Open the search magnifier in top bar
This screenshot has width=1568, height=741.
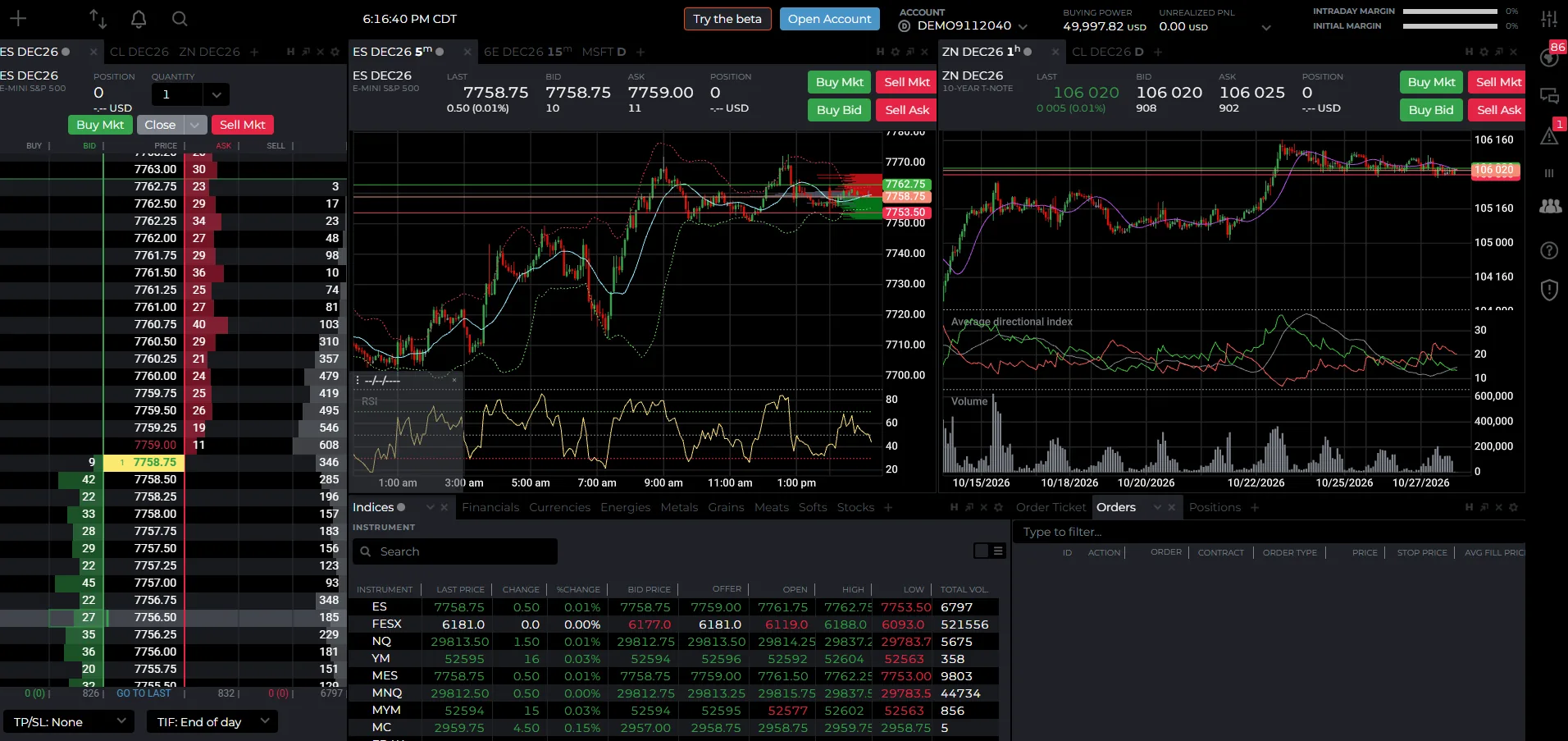tap(180, 18)
